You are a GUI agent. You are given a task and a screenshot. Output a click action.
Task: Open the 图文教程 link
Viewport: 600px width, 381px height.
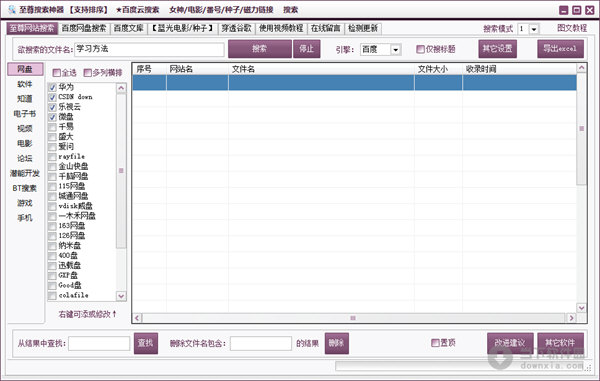click(x=572, y=28)
